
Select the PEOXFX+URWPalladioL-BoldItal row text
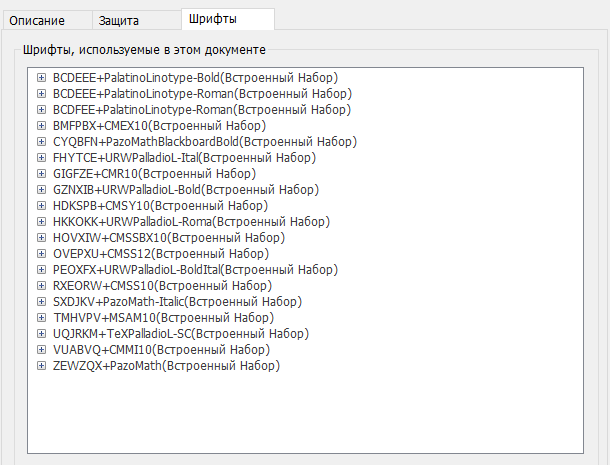coord(195,270)
